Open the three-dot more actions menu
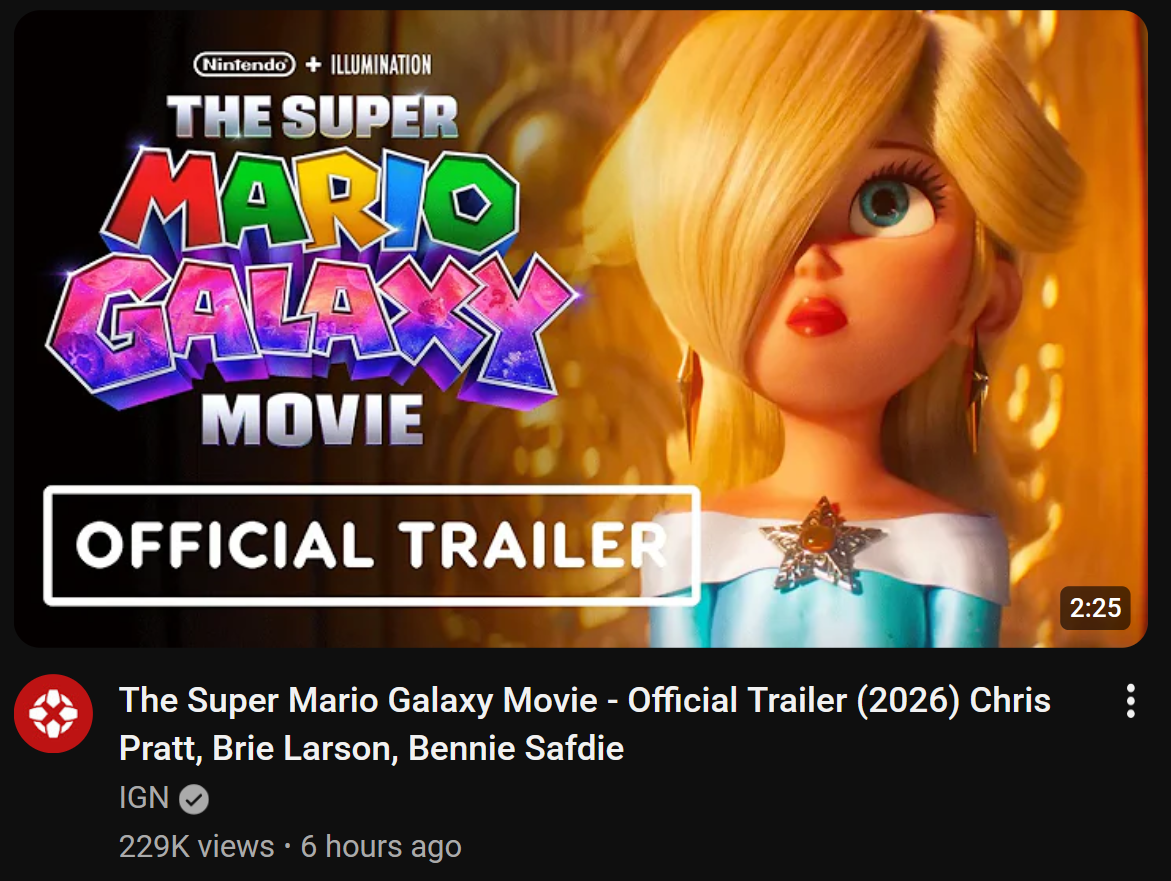1171x881 pixels. [x=1130, y=701]
